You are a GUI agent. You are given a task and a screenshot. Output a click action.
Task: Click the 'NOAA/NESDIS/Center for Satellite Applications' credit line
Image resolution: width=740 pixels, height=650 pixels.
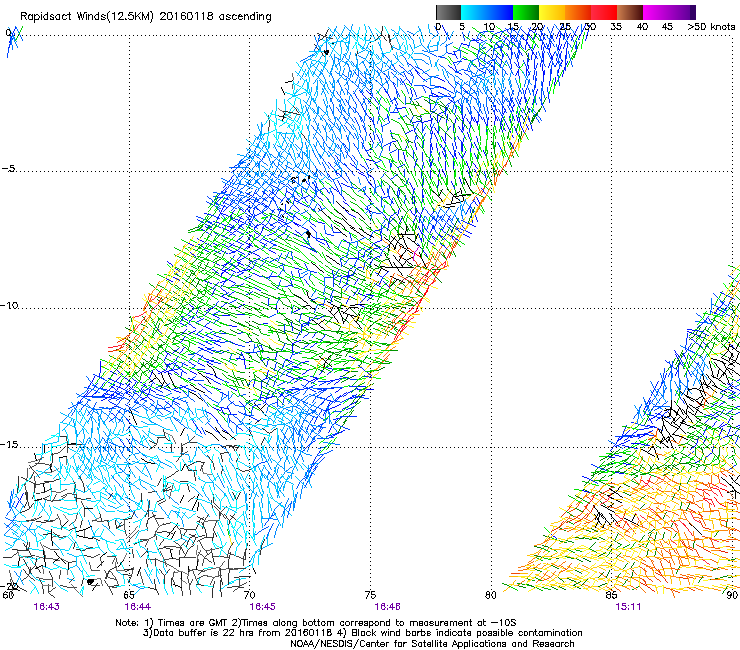[432, 644]
